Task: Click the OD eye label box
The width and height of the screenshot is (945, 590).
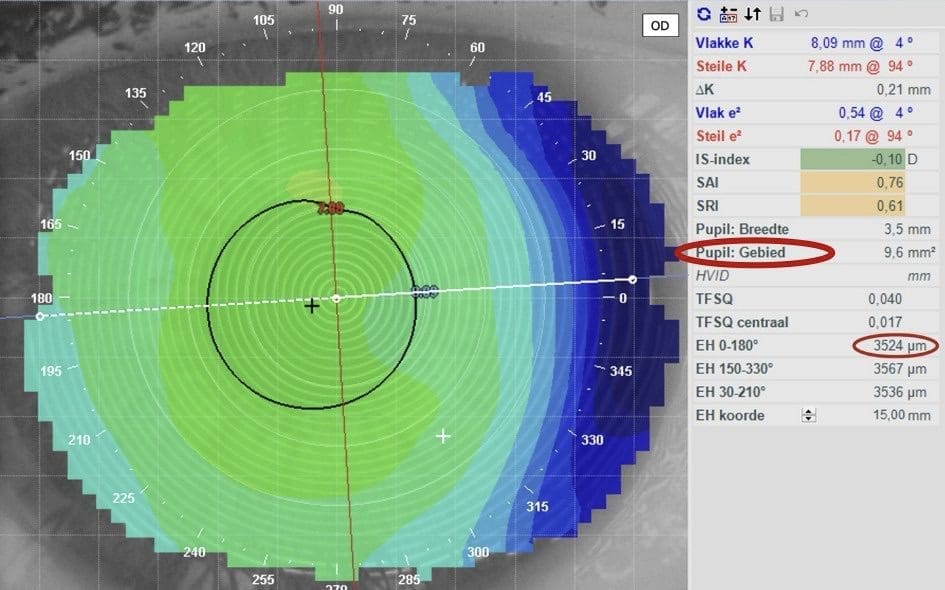Action: [660, 26]
